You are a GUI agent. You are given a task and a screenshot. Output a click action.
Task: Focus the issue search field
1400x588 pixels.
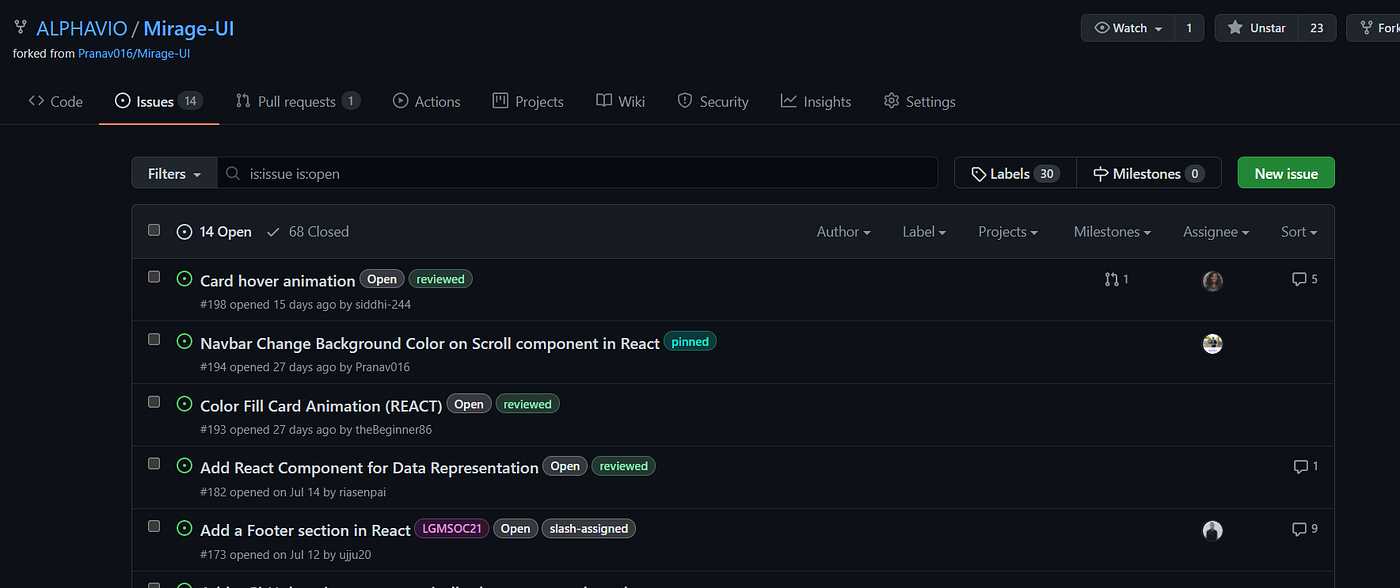click(x=578, y=174)
